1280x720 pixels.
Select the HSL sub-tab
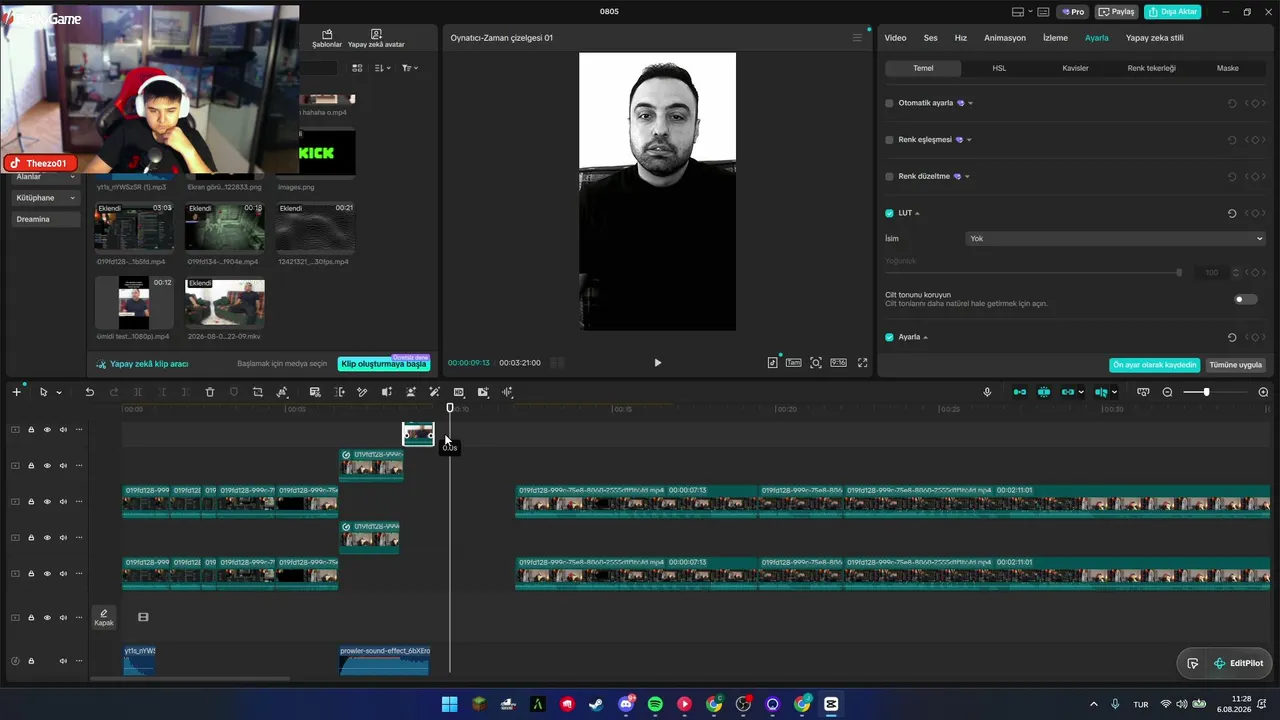point(999,68)
